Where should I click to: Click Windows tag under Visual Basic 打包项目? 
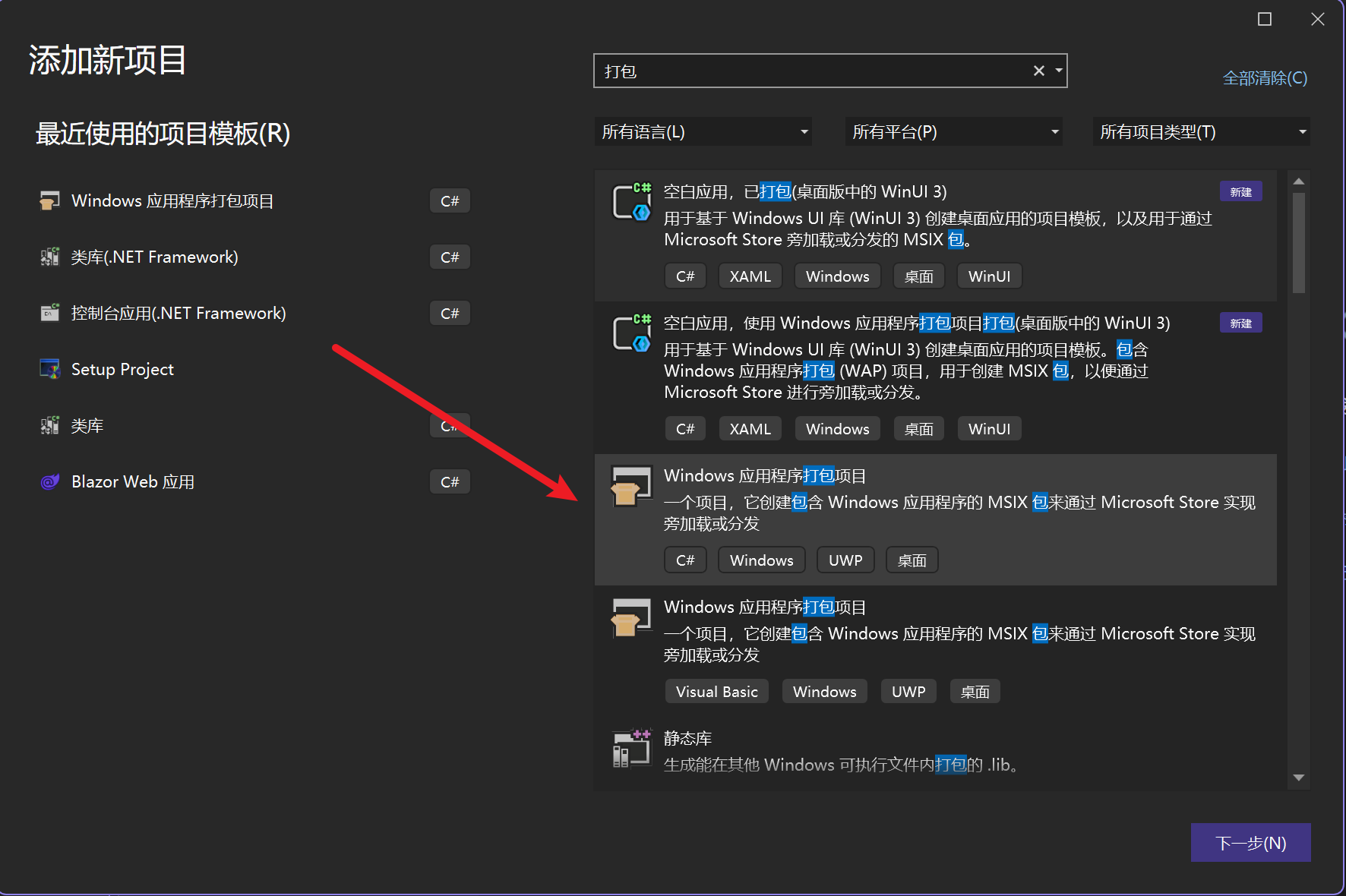click(x=824, y=692)
